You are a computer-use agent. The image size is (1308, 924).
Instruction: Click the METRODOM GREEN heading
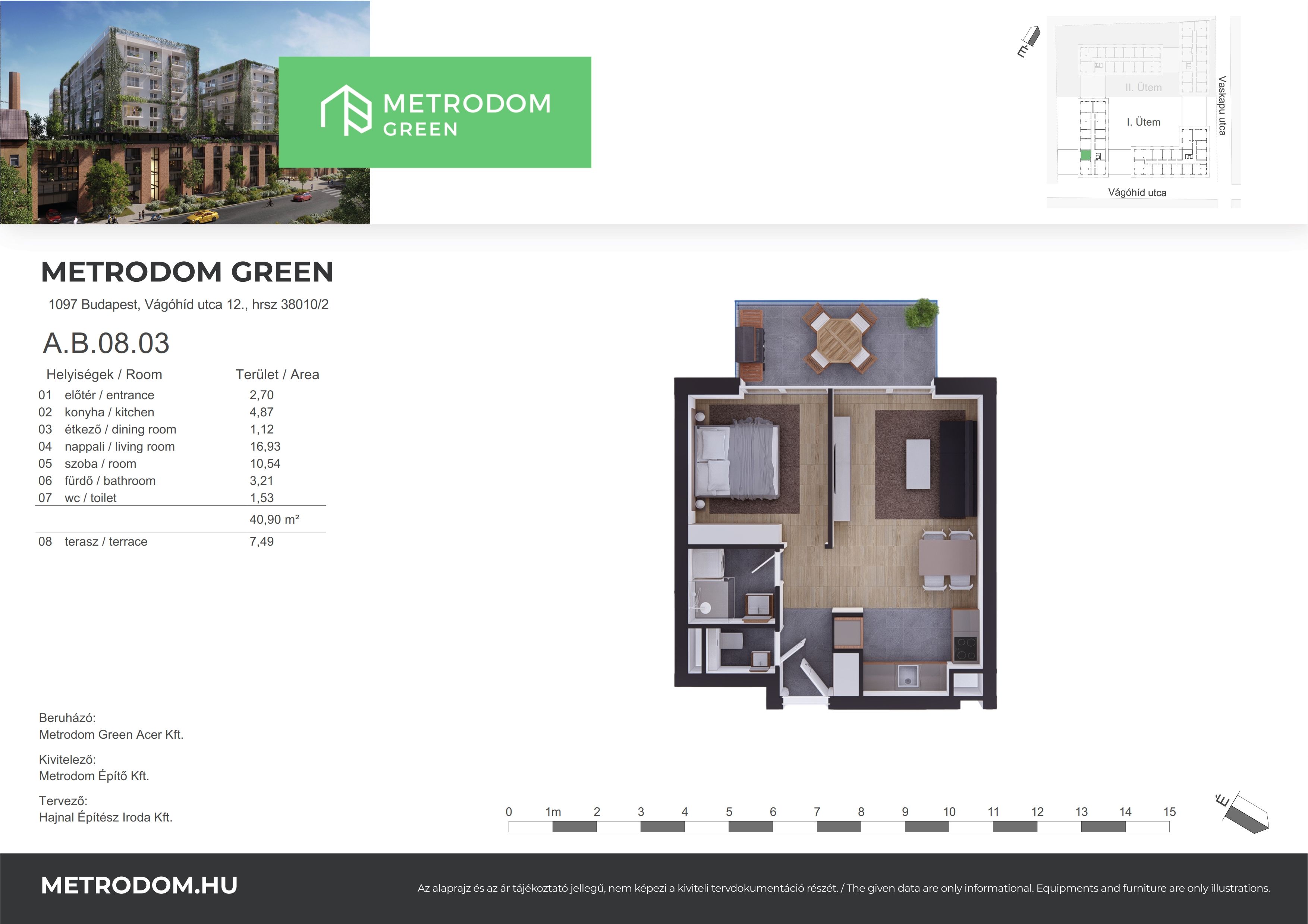[x=188, y=272]
